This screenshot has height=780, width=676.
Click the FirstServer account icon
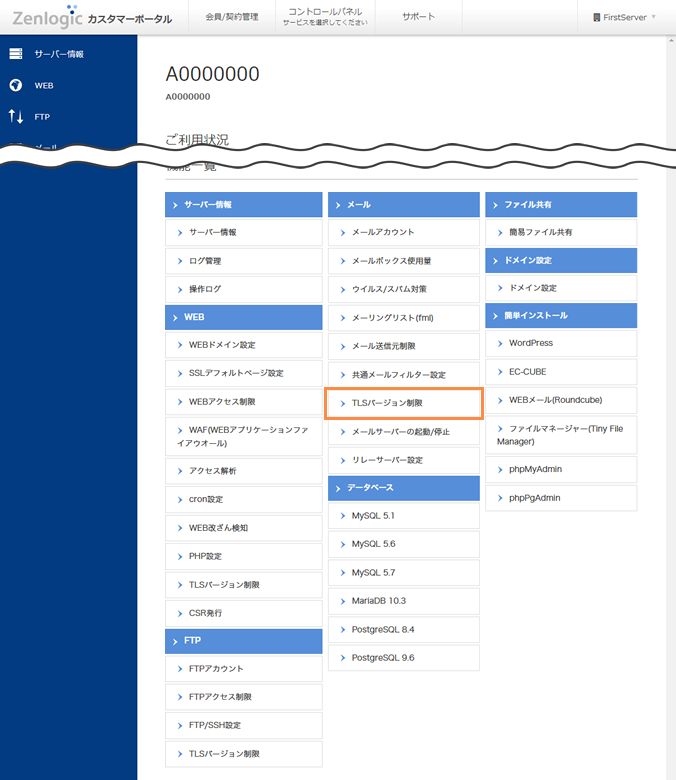click(597, 18)
